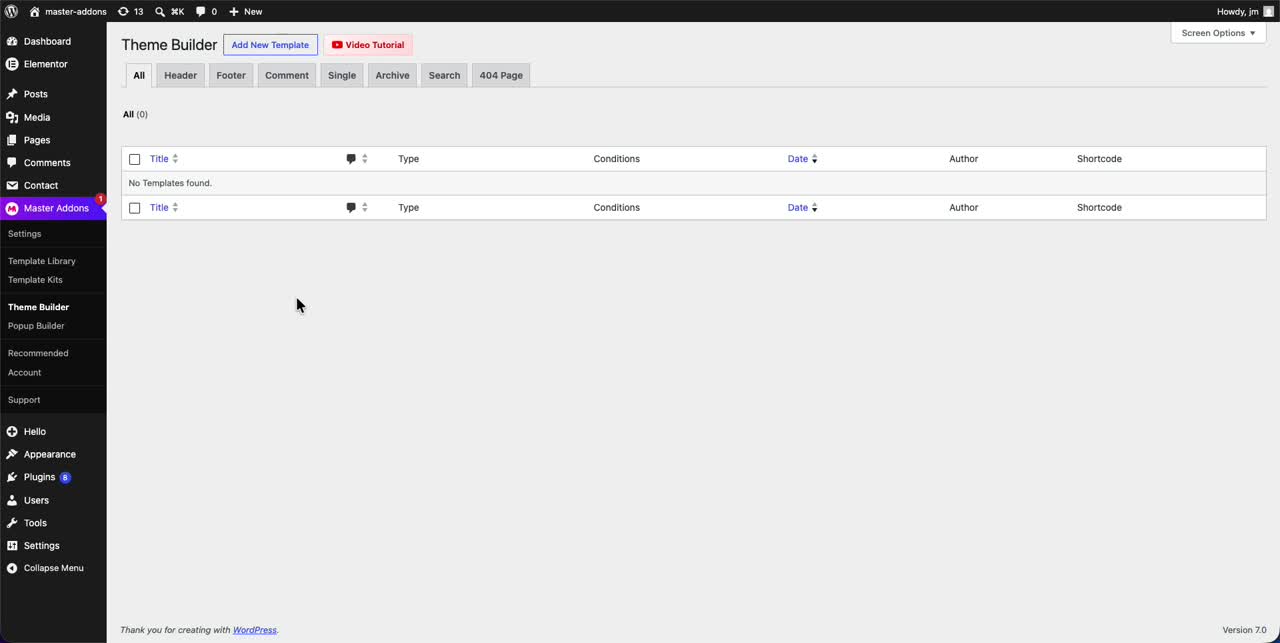Click the Plugins plug icon
This screenshot has width=1280, height=643.
tap(12, 477)
